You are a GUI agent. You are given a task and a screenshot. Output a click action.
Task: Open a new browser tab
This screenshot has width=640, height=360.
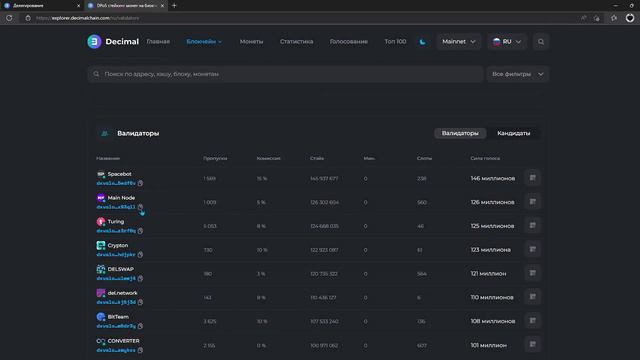click(x=174, y=6)
